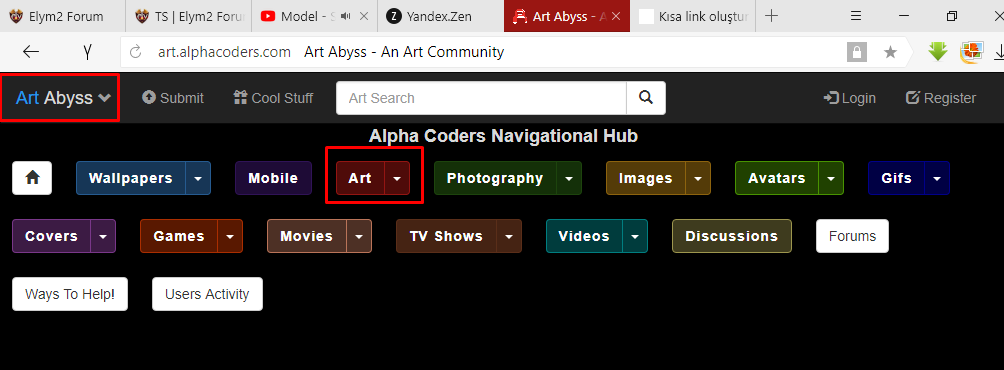Expand the Movies dropdown arrow
This screenshot has width=1004, height=370.
coord(359,236)
